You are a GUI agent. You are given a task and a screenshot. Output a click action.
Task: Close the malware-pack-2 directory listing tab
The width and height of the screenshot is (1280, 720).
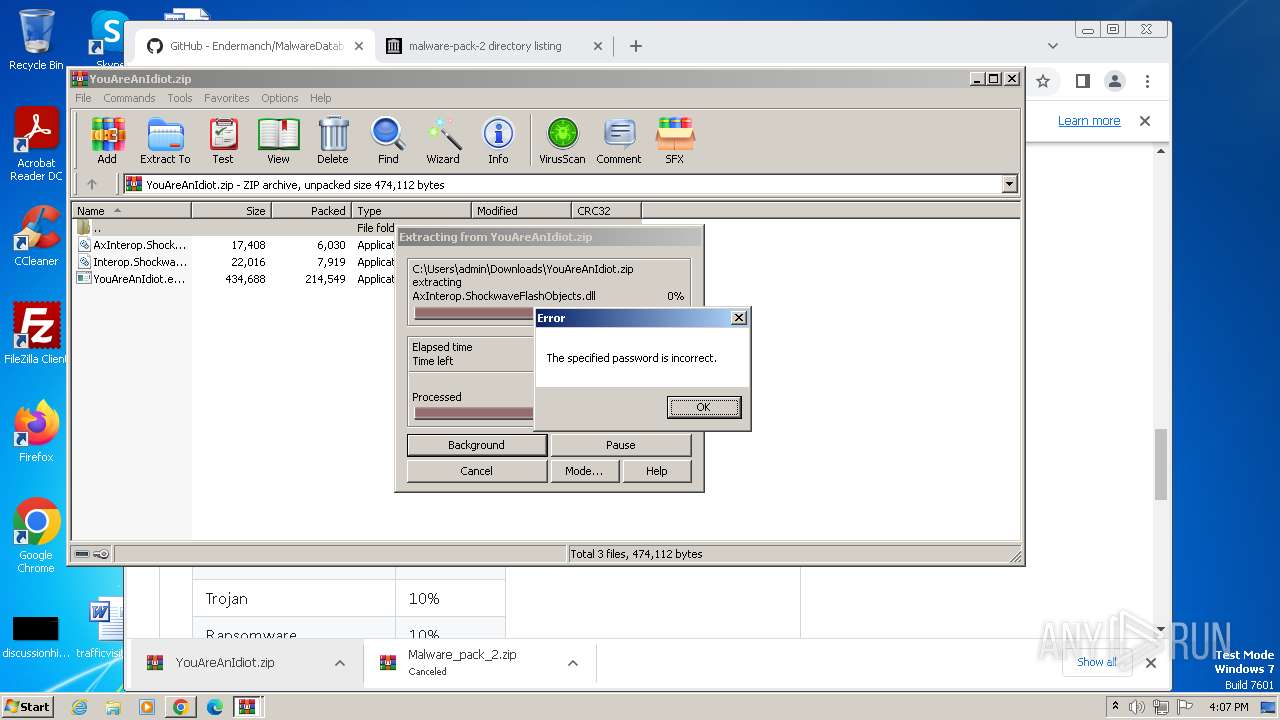(x=598, y=46)
